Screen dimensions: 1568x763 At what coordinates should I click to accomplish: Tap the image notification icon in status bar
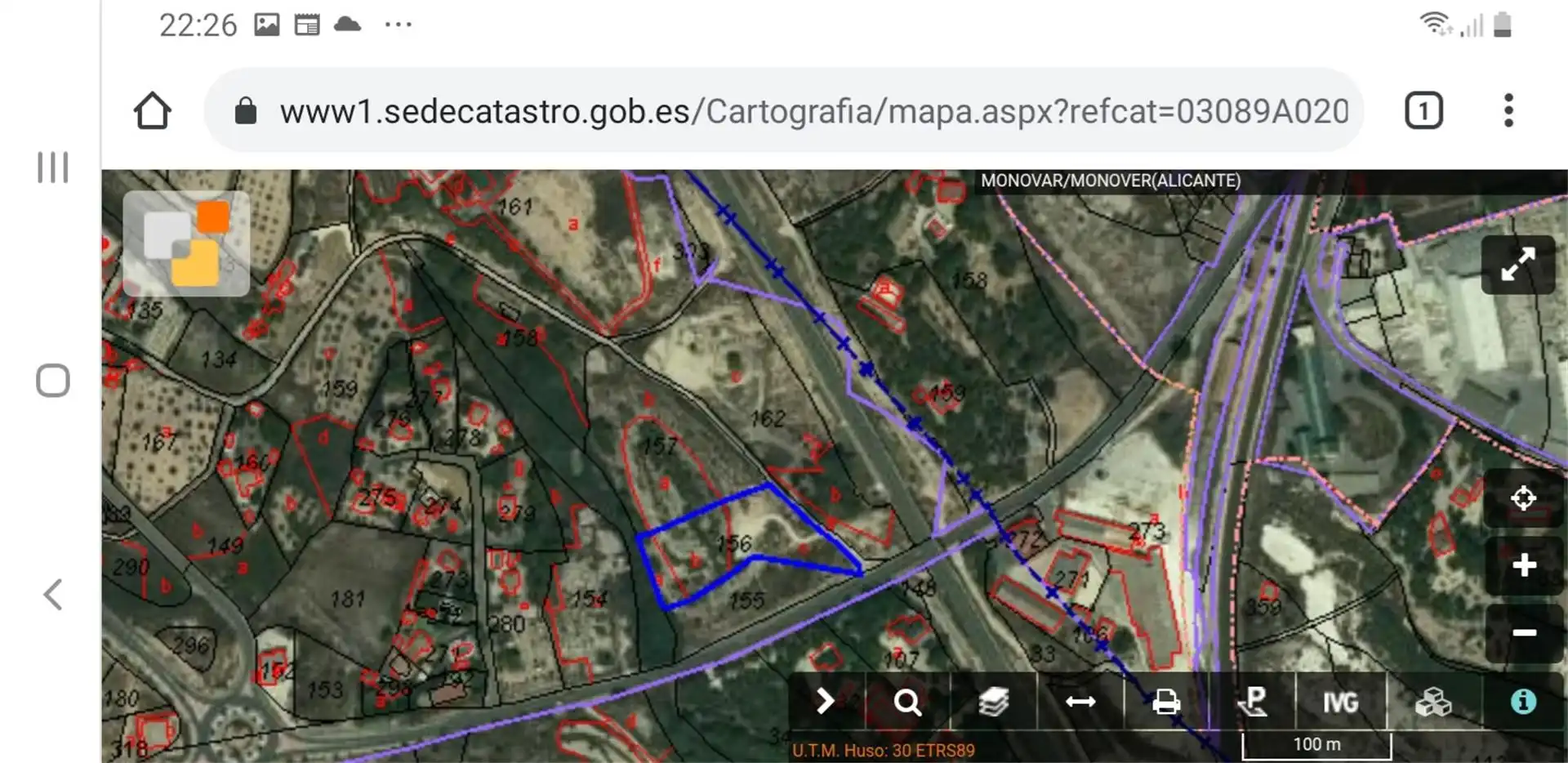pos(266,25)
